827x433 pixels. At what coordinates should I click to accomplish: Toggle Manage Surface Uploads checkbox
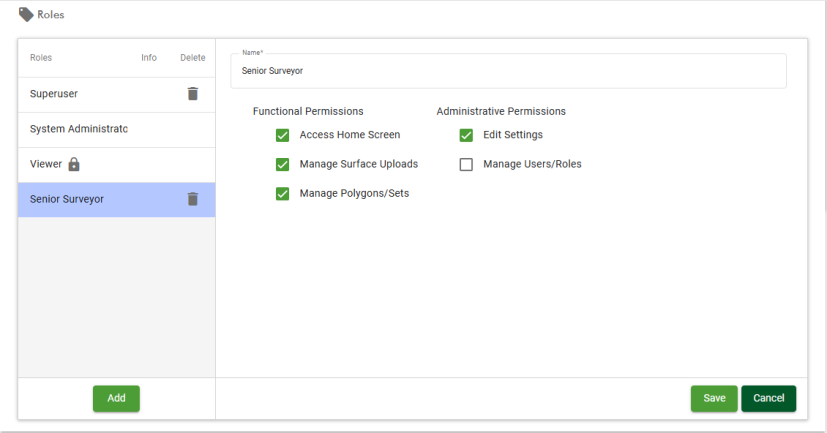coord(282,164)
